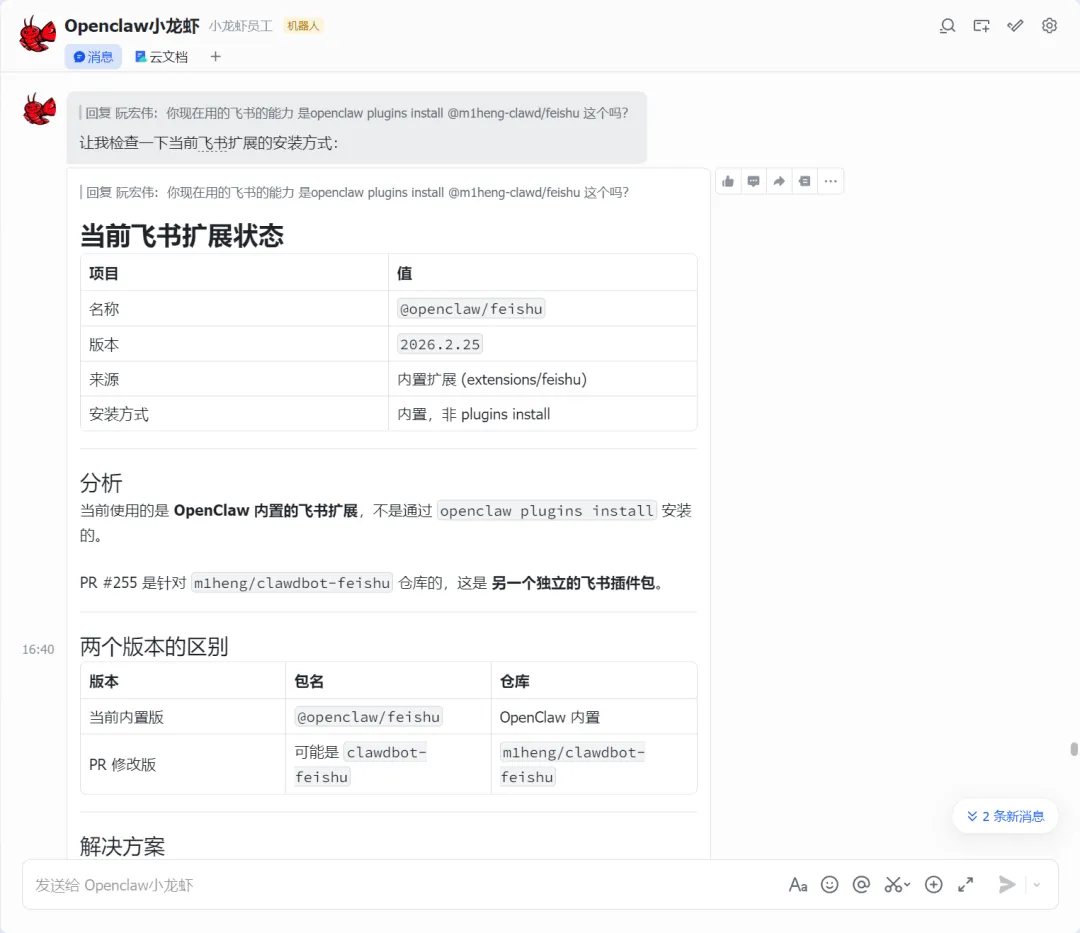Click the 小龙虾员工 label

click(240, 26)
